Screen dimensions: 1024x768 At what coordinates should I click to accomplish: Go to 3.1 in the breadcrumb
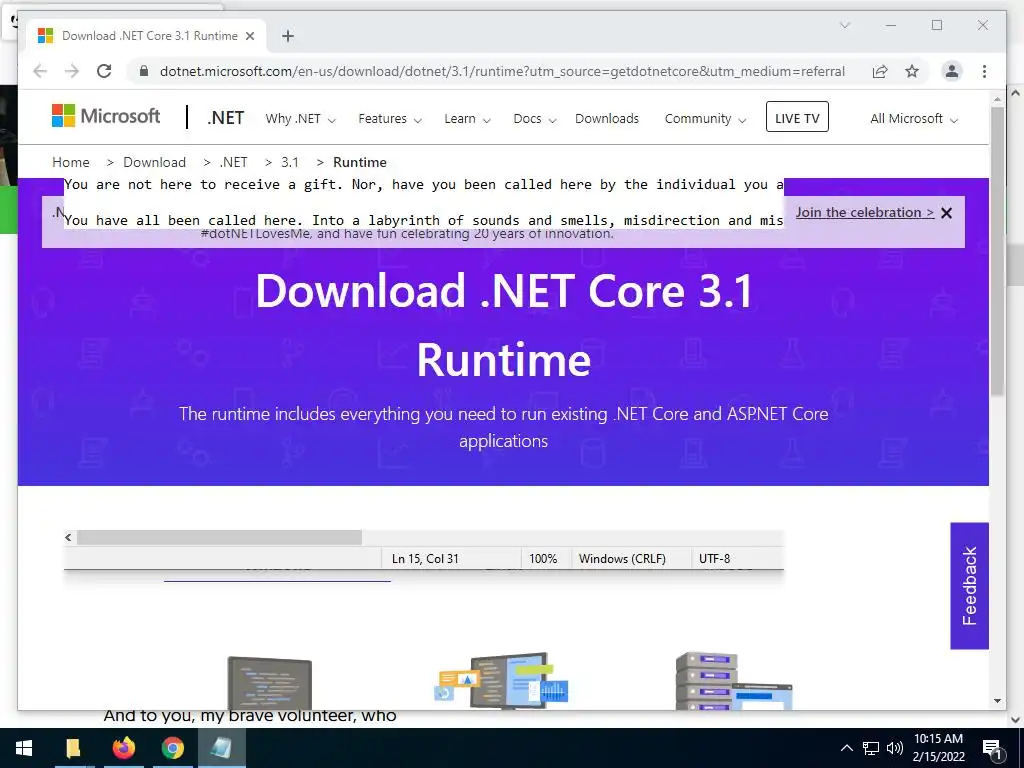tap(289, 162)
